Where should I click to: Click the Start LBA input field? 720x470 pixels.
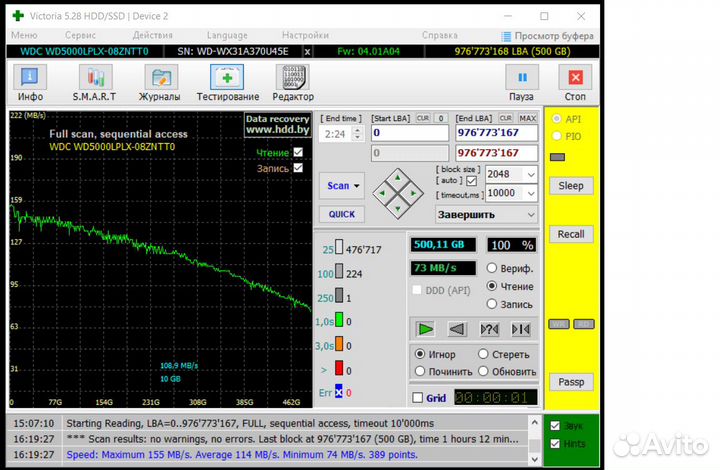tap(410, 133)
